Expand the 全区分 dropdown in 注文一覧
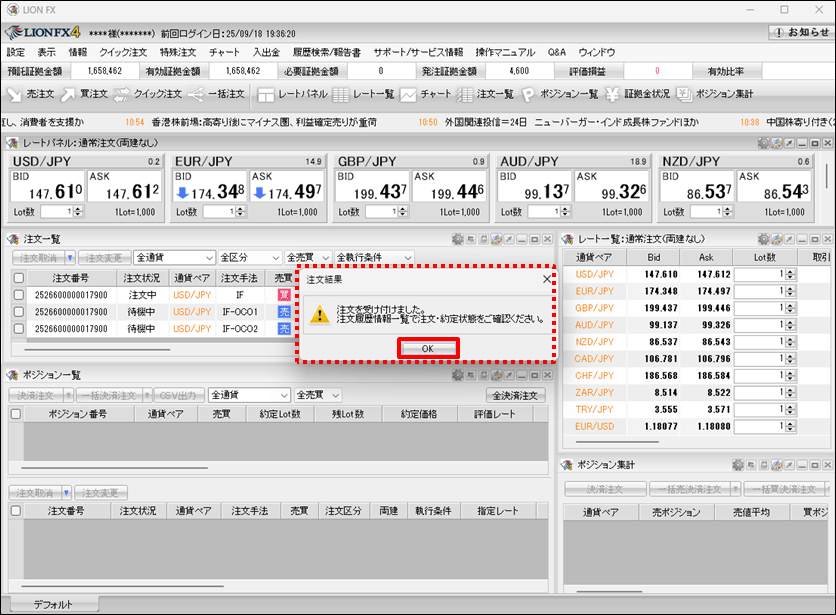 (248, 257)
